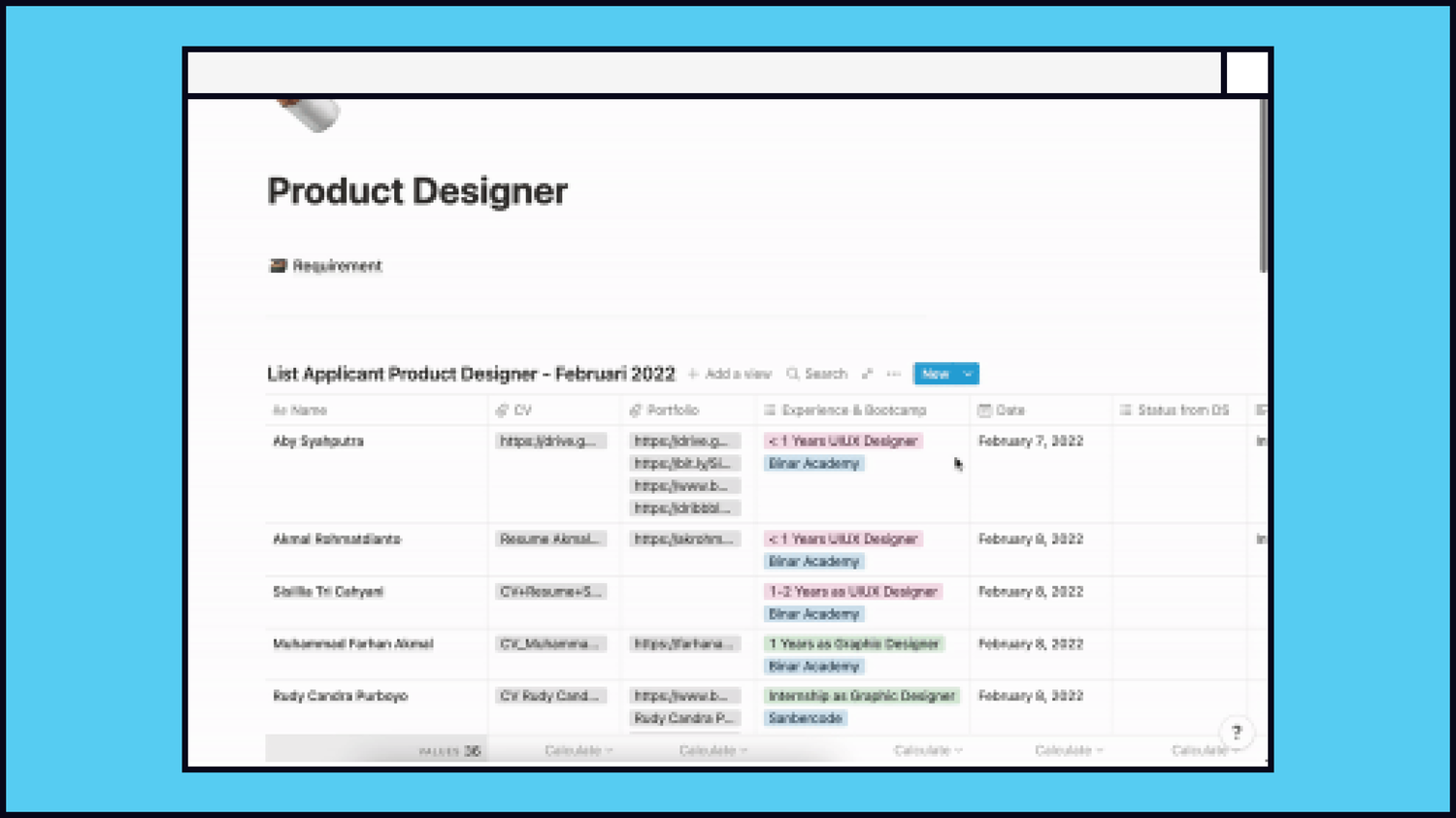Open the database Search

coord(817,374)
